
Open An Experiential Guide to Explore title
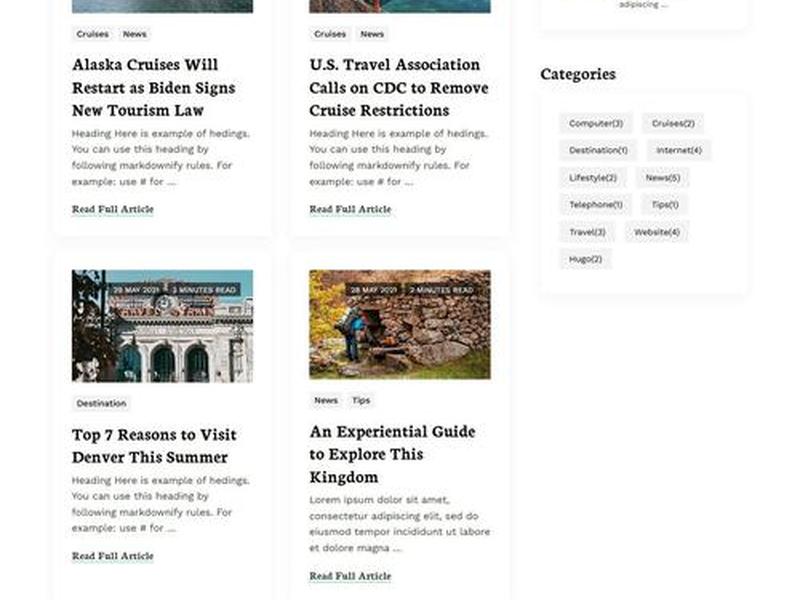pyautogui.click(x=392, y=454)
